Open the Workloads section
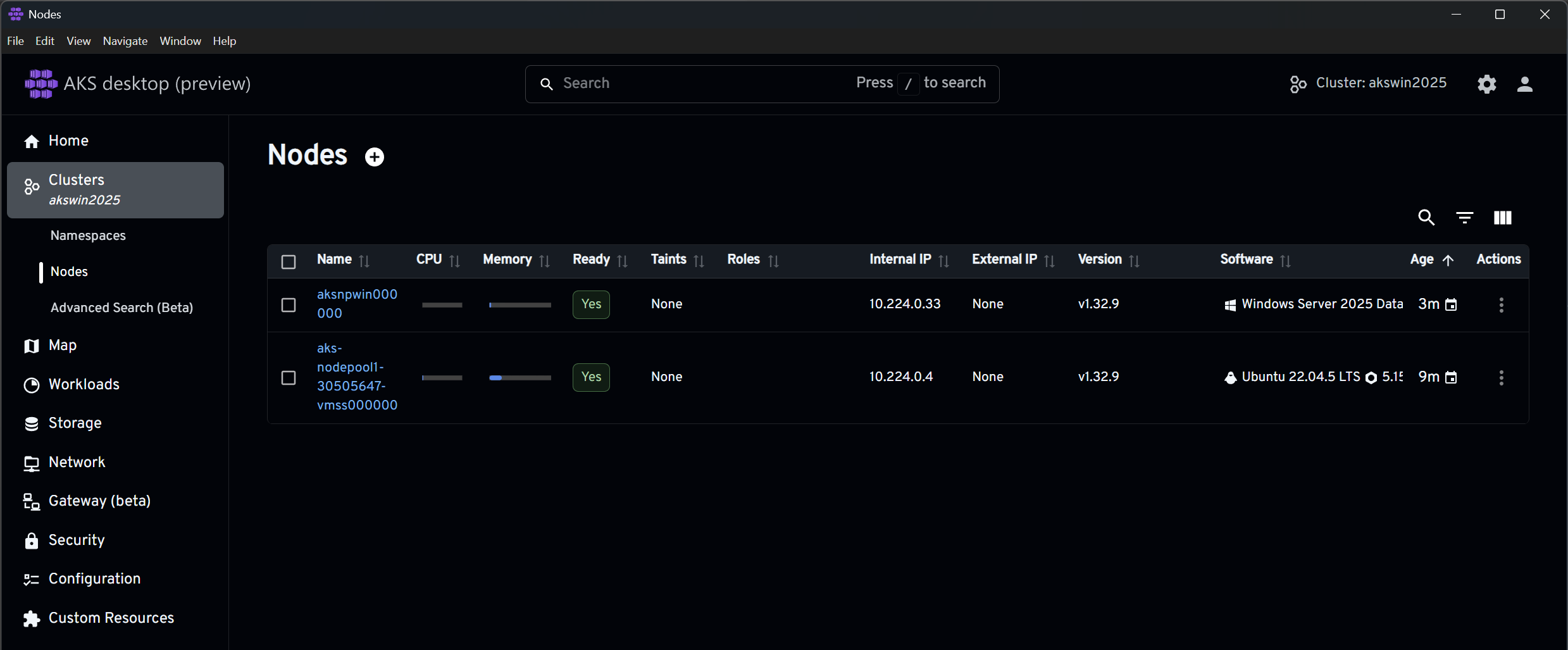Screen dimensions: 1568x650 click(x=84, y=384)
